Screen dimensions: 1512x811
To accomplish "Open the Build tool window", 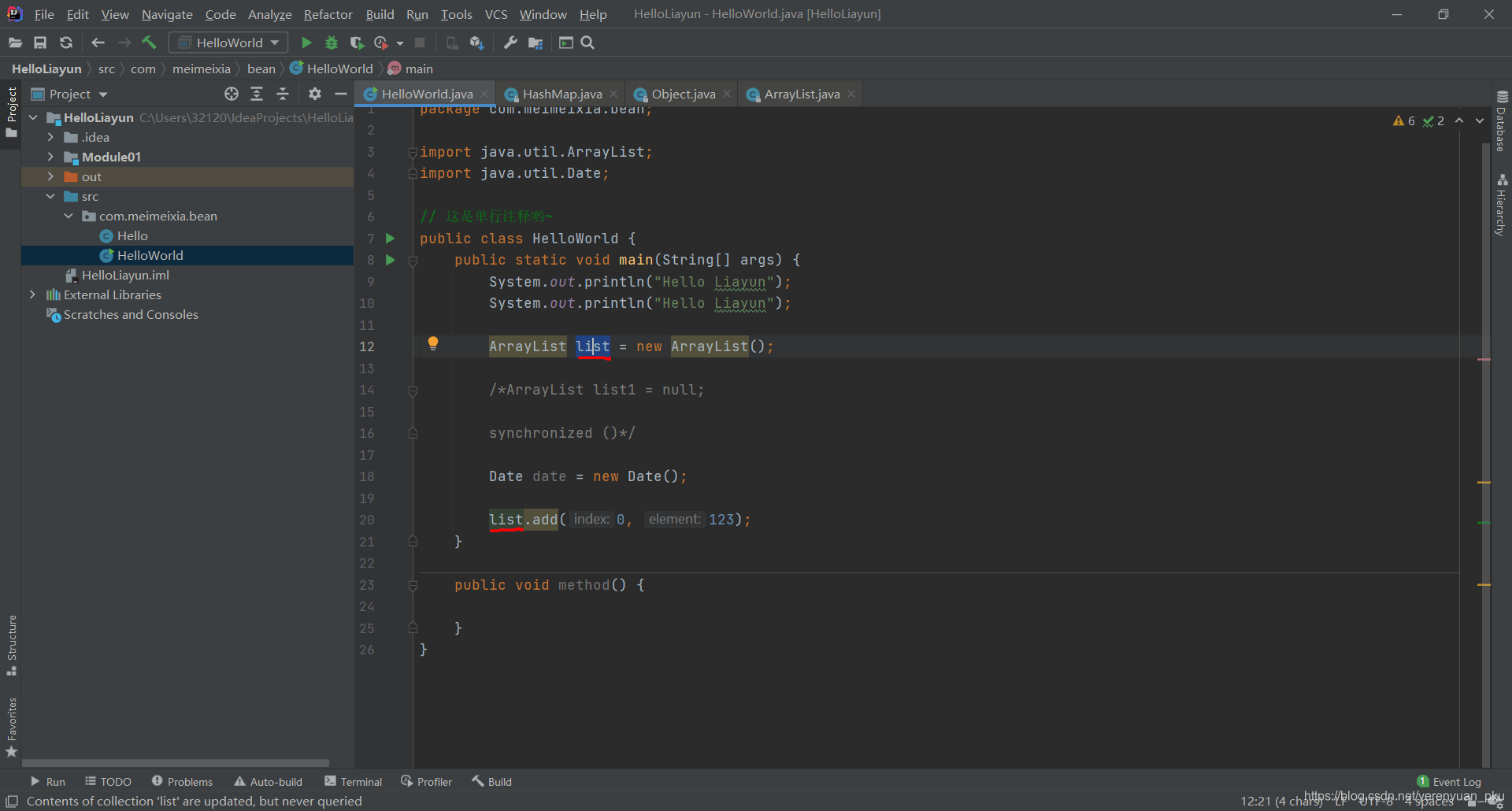I will coord(491,781).
